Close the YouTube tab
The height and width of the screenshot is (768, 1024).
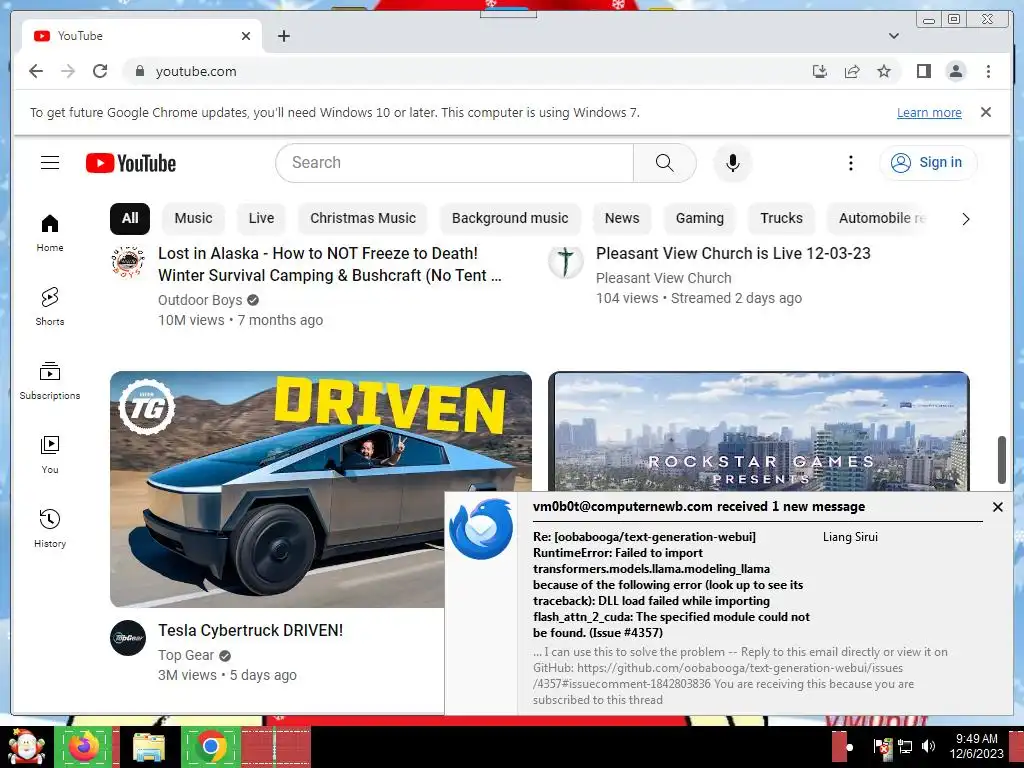[246, 36]
